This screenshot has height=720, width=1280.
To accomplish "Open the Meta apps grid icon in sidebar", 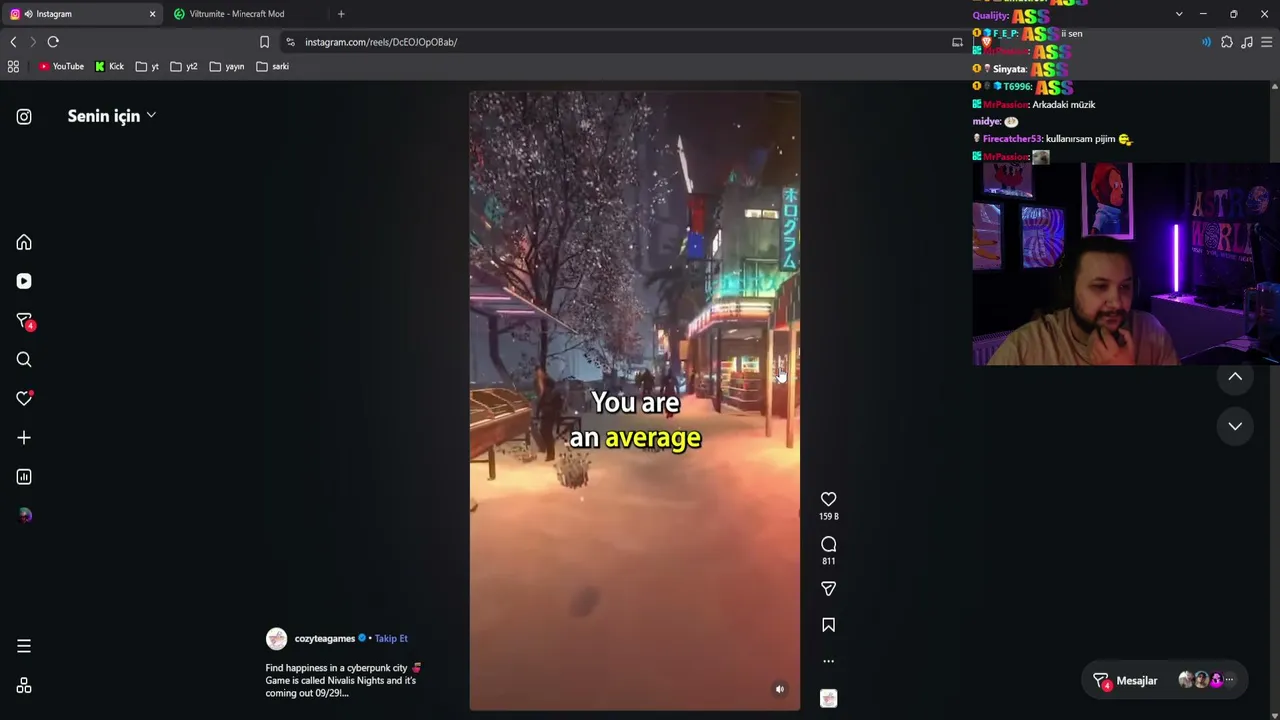I will pyautogui.click(x=24, y=686).
